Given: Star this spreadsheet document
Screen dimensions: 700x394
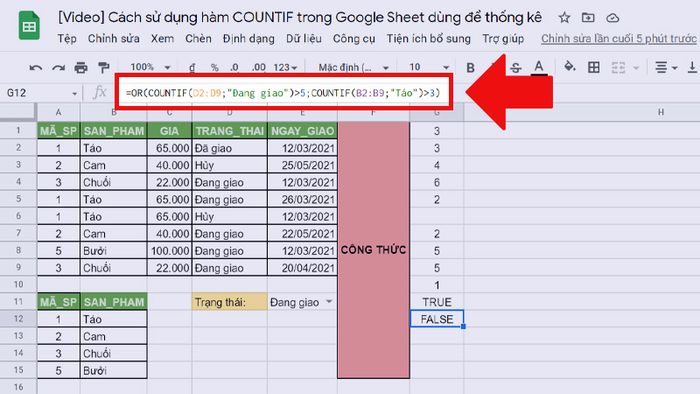Looking at the screenshot, I should tap(564, 18).
